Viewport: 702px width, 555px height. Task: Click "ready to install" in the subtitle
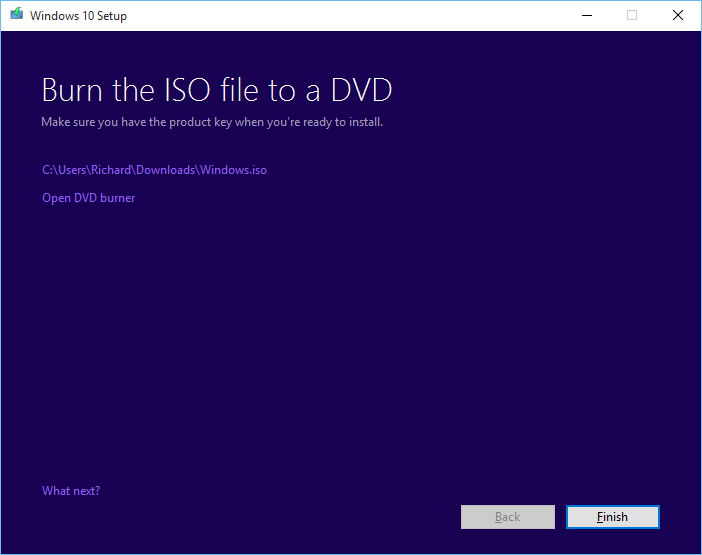[x=341, y=122]
